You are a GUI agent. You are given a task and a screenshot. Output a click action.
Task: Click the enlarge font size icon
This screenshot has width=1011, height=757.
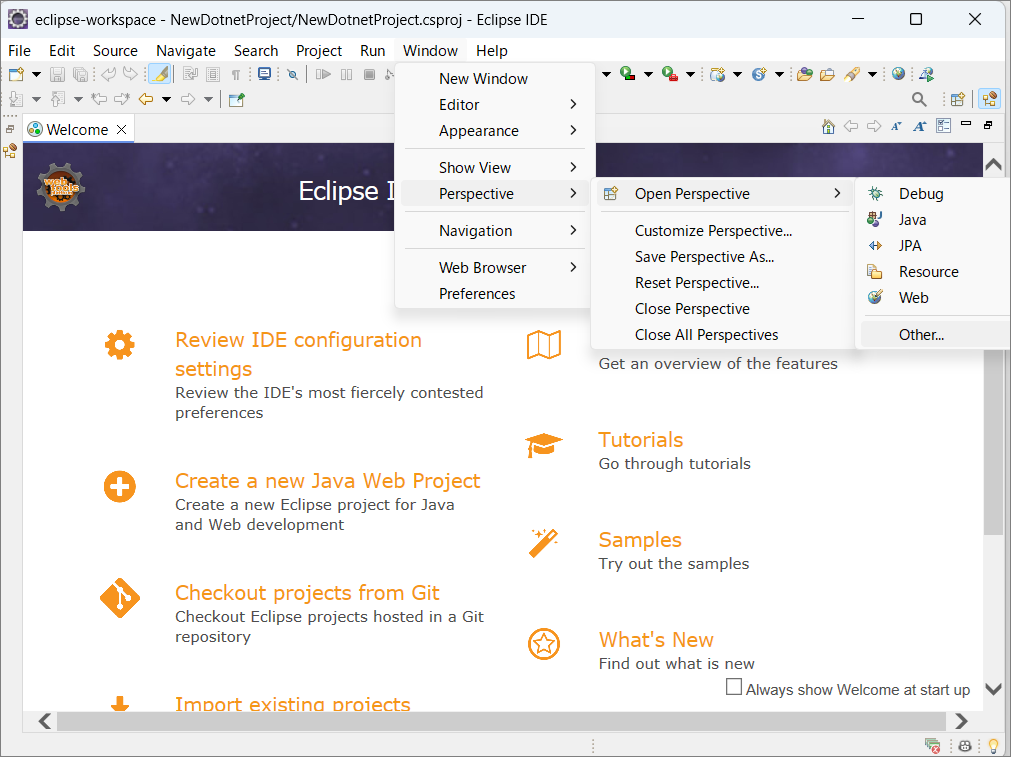tap(919, 126)
